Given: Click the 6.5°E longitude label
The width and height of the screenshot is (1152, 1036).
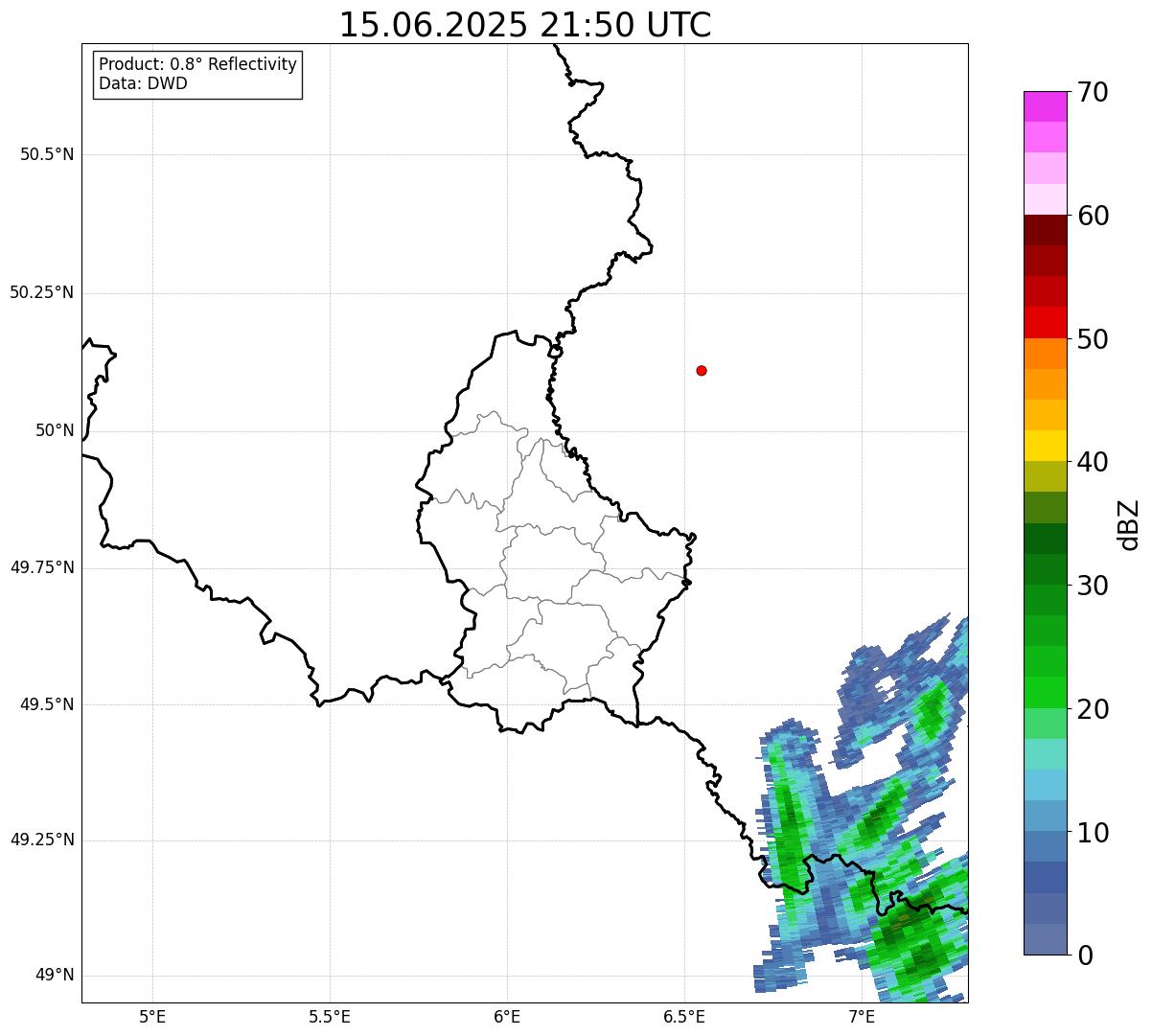Looking at the screenshot, I should click(684, 1016).
